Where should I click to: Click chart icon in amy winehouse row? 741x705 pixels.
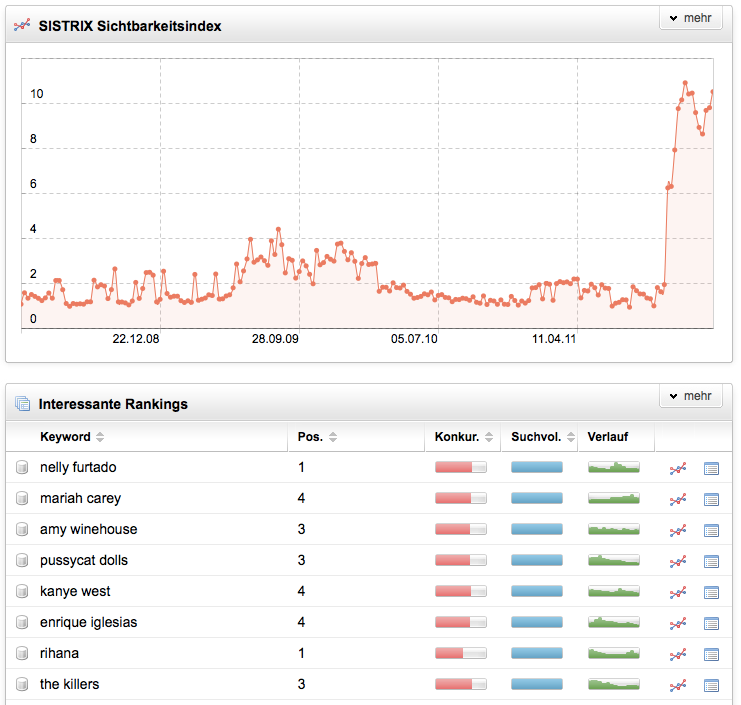[x=678, y=530]
